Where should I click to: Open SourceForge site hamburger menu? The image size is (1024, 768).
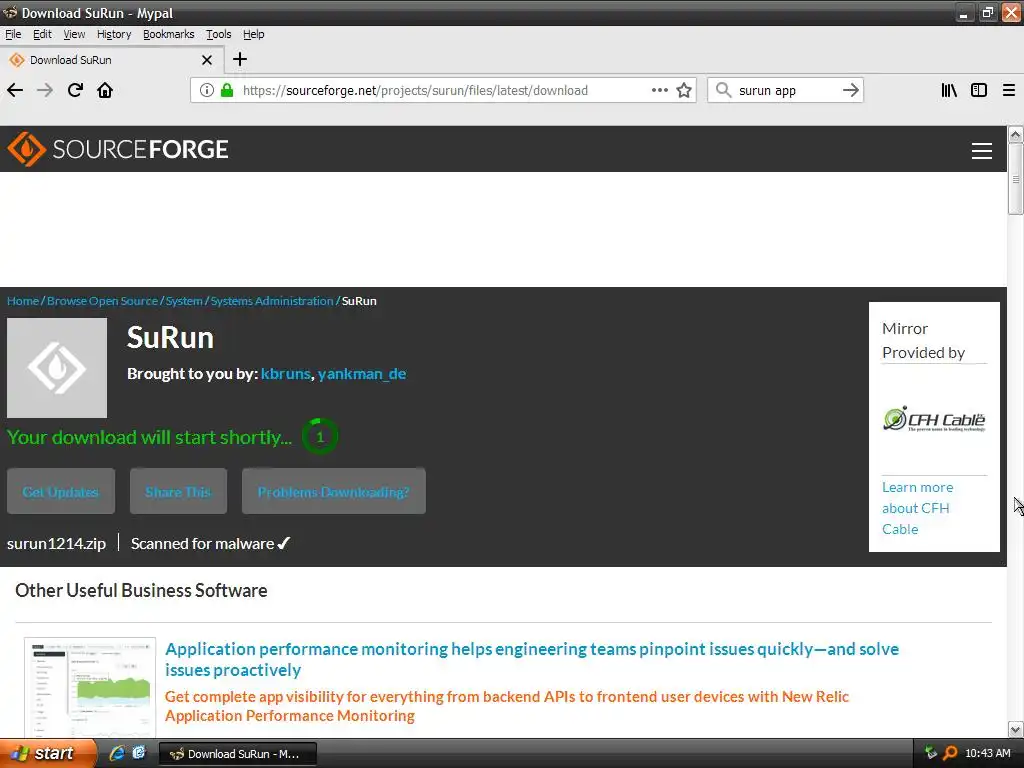(982, 151)
